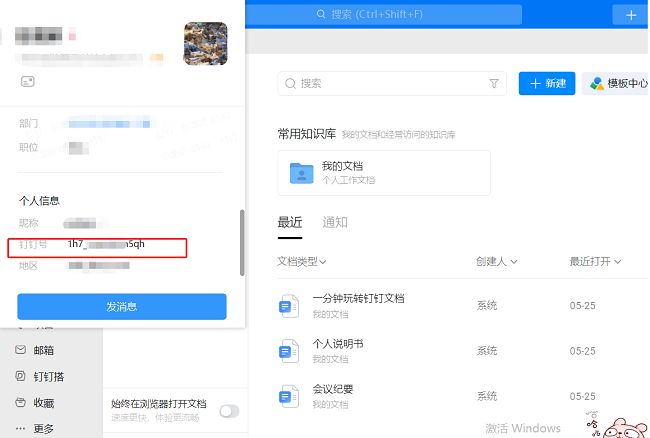Click the 新建 button
The image size is (650, 438).
click(544, 84)
